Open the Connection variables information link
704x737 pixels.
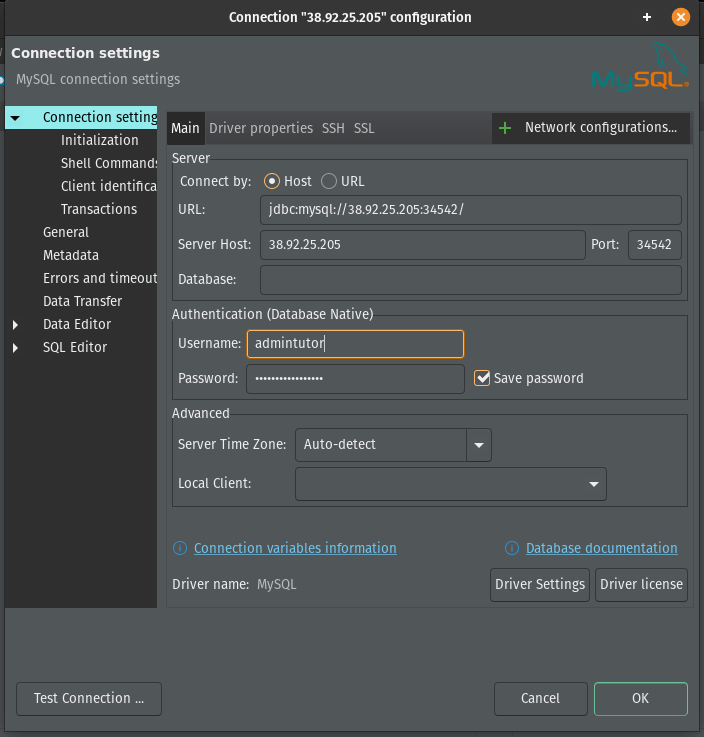tap(295, 548)
